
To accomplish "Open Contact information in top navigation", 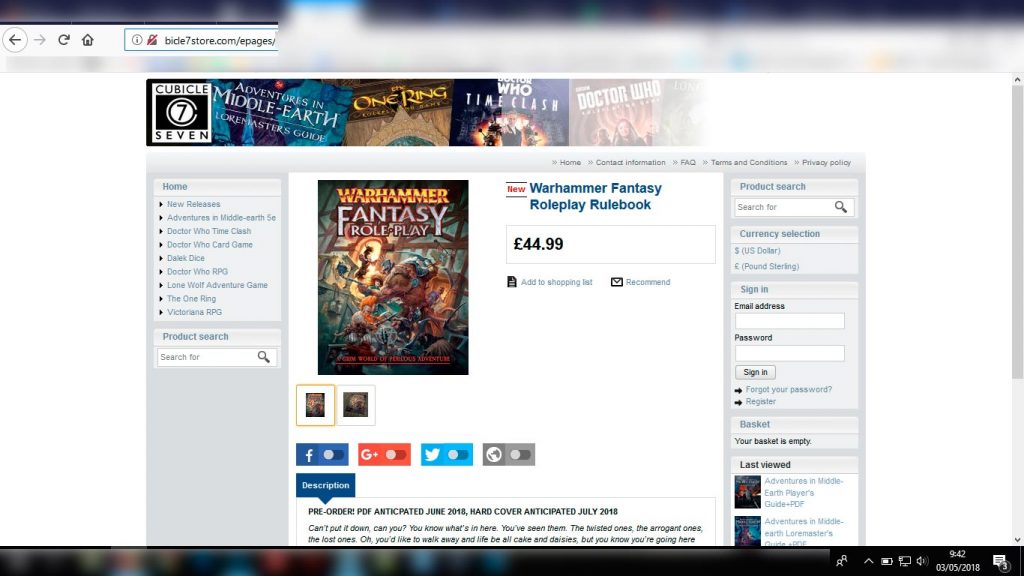I will pyautogui.click(x=630, y=163).
